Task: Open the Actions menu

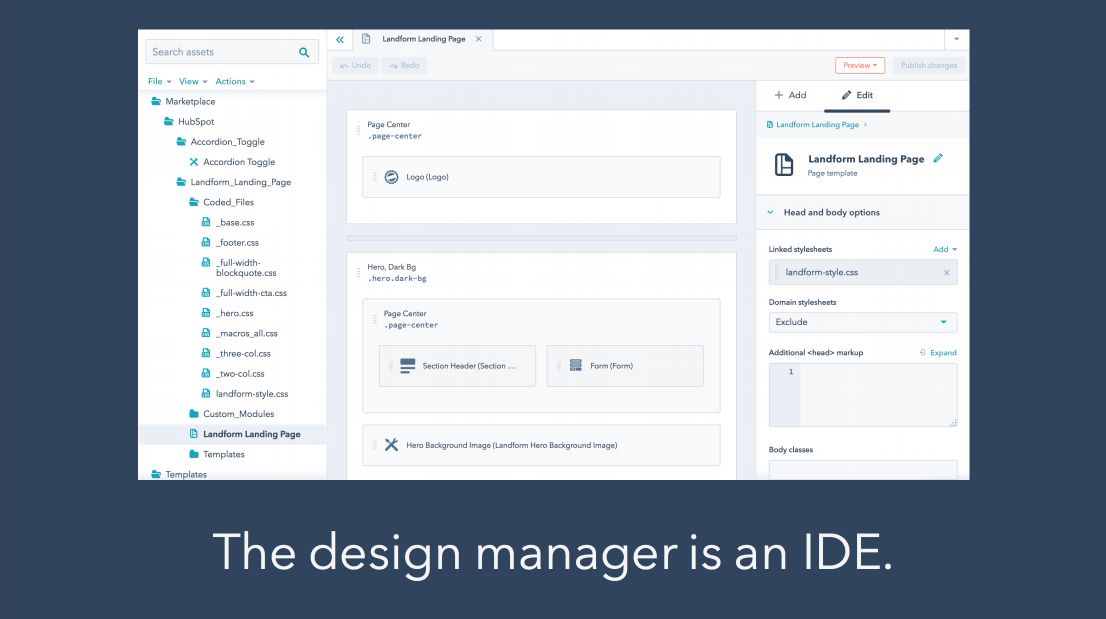Action: 235,81
